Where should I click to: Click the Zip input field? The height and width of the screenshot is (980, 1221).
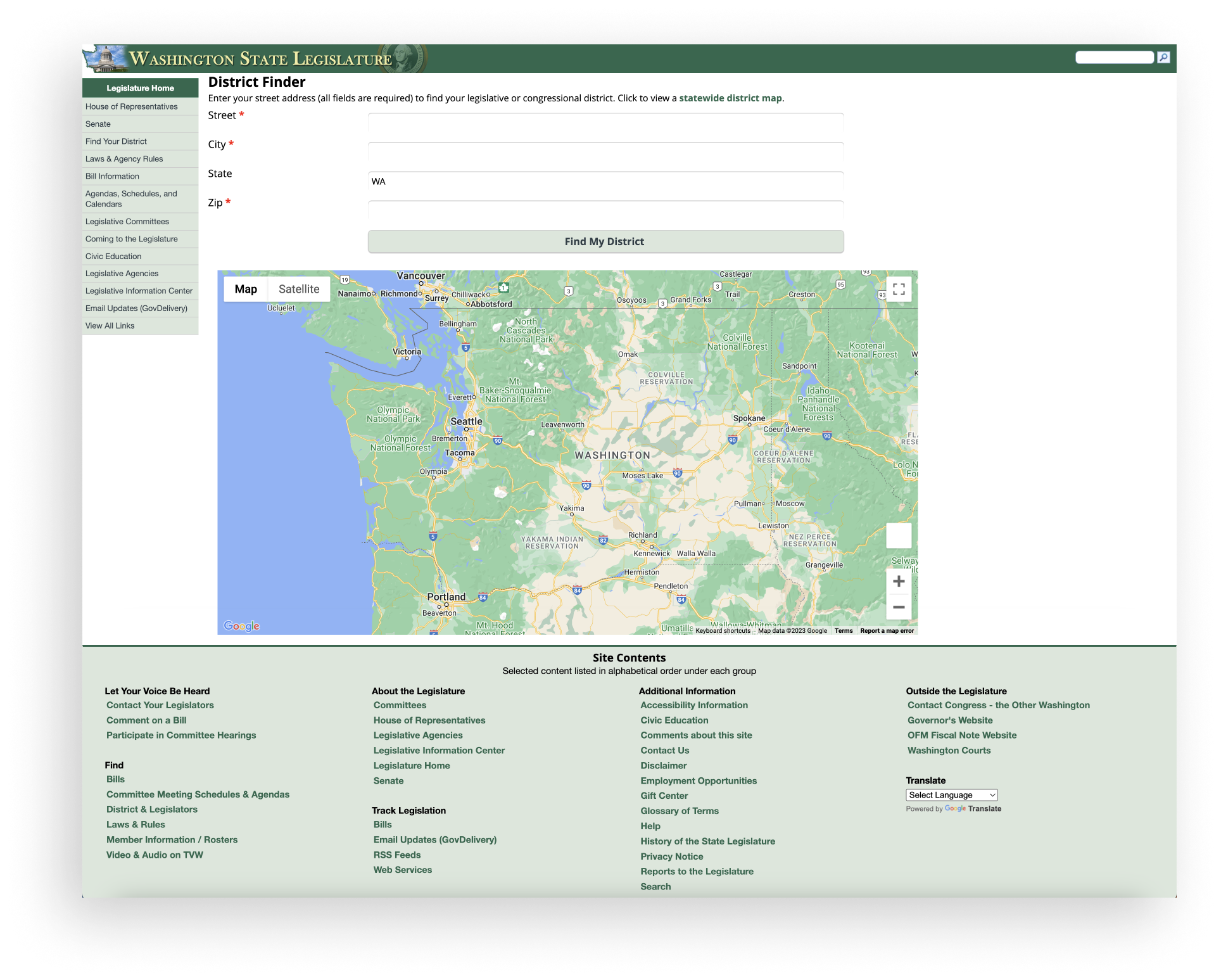pyautogui.click(x=605, y=210)
